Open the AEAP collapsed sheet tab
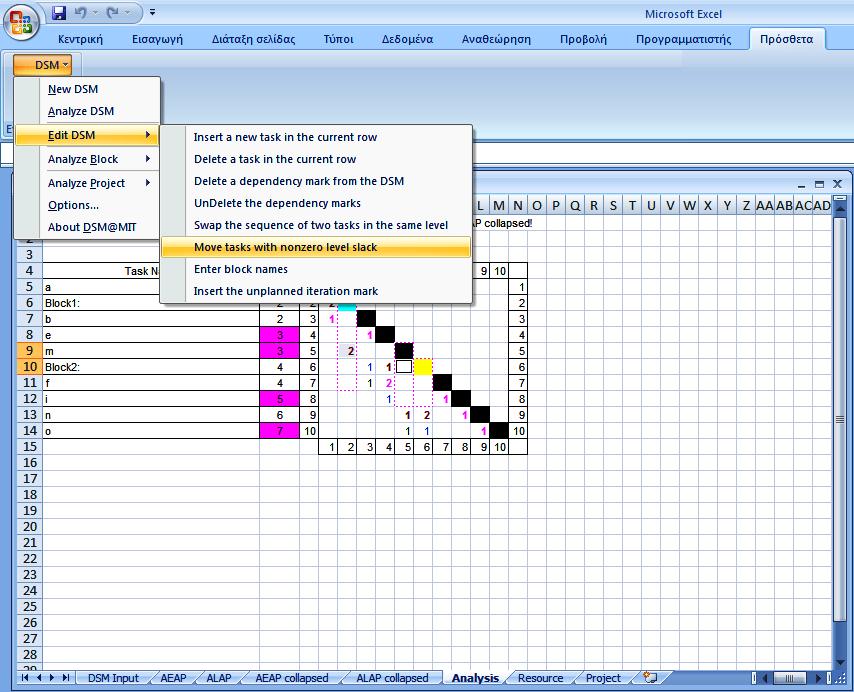Image resolution: width=854 pixels, height=692 pixels. click(292, 678)
